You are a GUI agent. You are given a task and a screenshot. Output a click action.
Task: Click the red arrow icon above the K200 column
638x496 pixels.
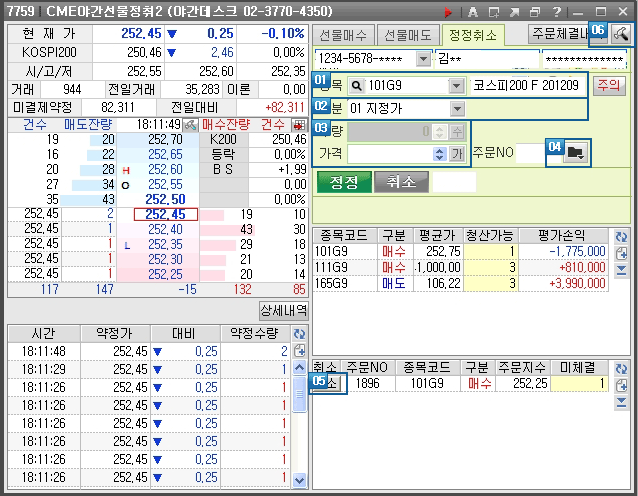[300, 124]
